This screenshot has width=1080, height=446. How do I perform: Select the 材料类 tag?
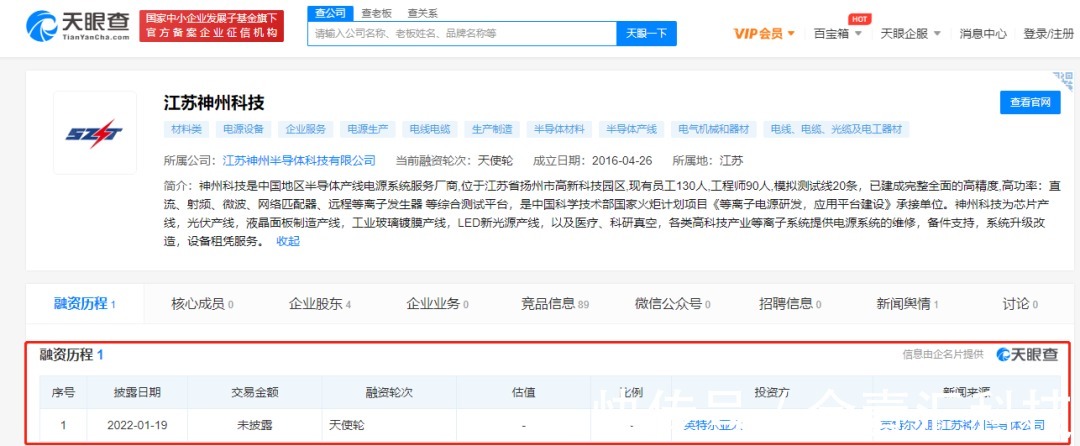[187, 129]
